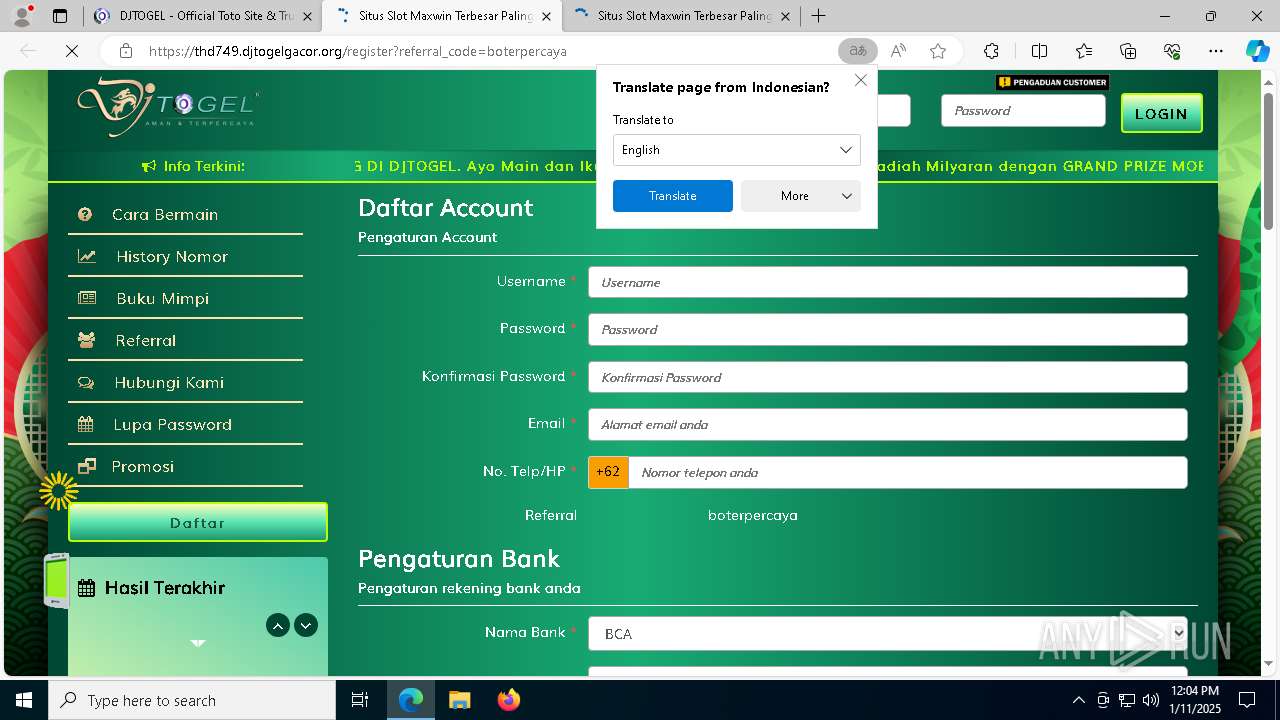Click the Daftar button
This screenshot has width=1280, height=720.
[x=198, y=522]
